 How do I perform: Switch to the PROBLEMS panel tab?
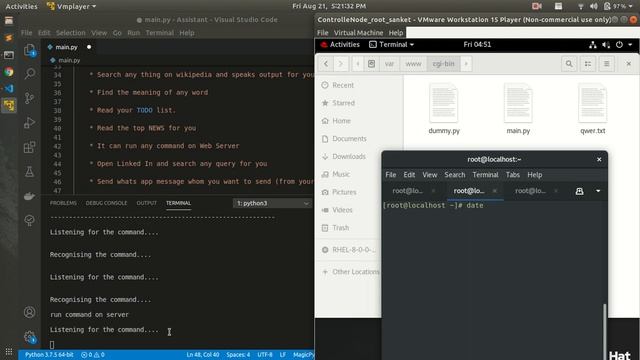tap(63, 203)
